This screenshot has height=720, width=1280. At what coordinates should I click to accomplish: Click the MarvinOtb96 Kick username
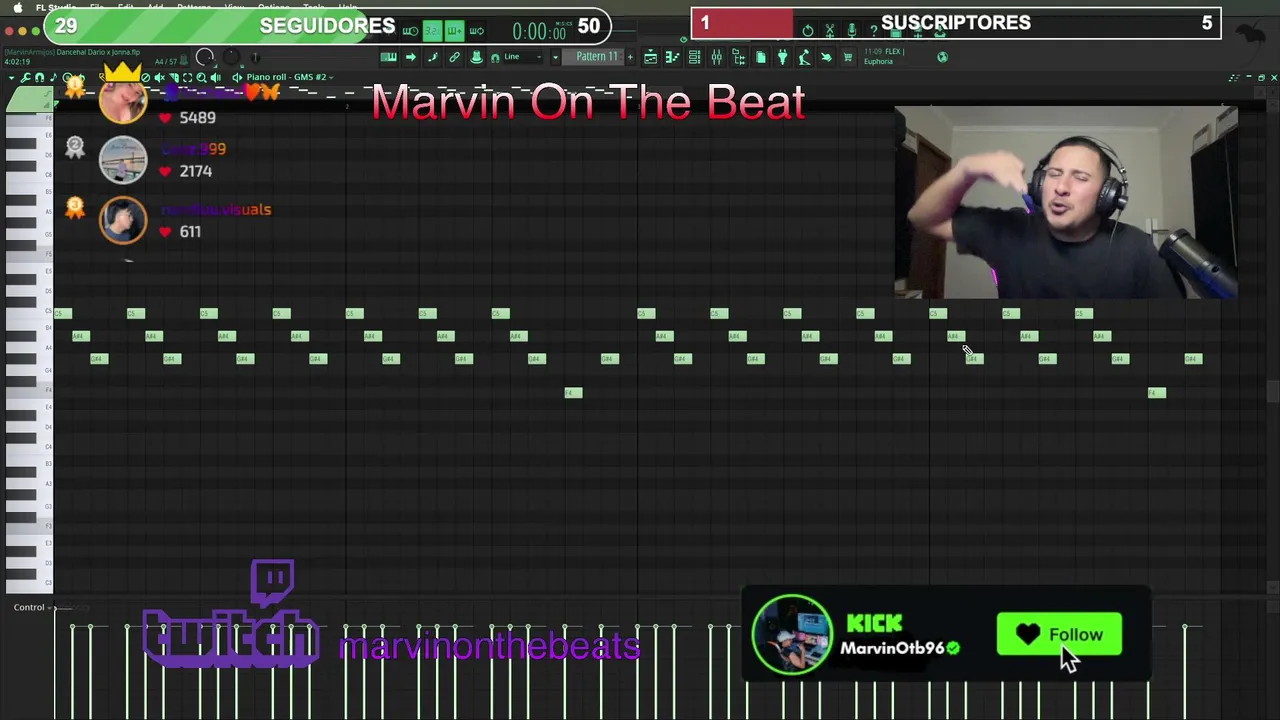pos(892,648)
